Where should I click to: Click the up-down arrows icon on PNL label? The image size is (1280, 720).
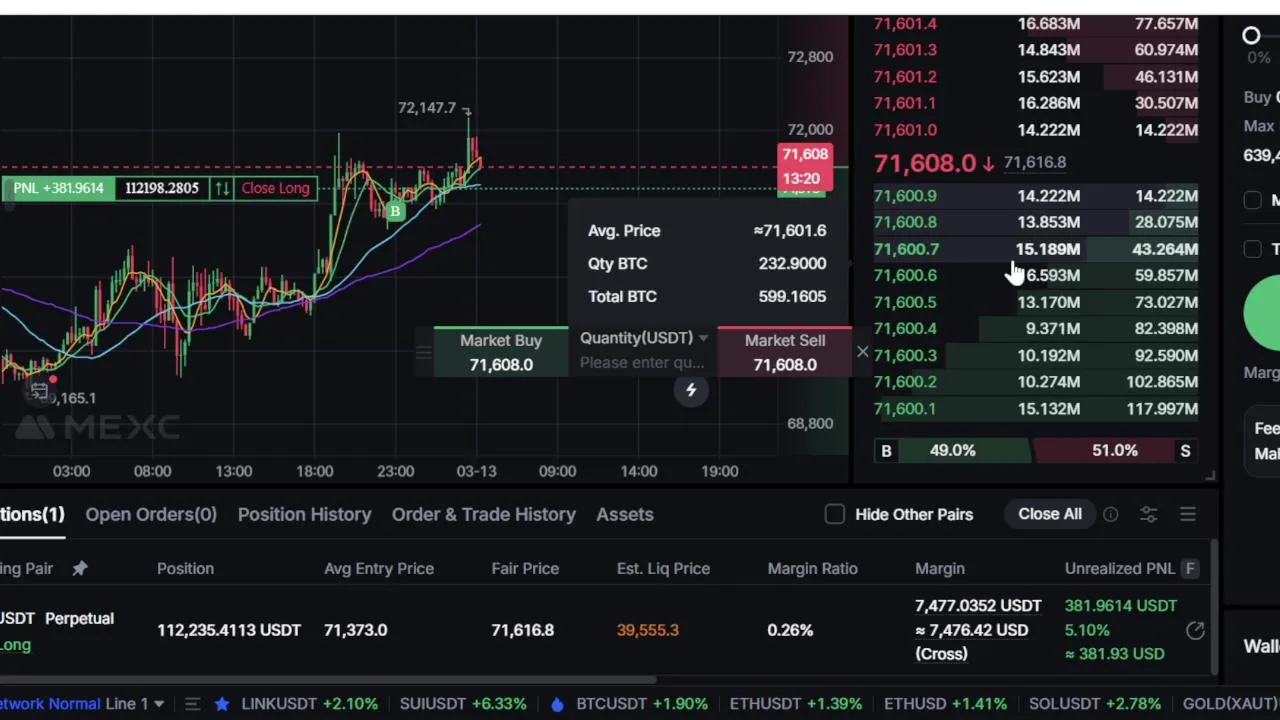coord(221,188)
